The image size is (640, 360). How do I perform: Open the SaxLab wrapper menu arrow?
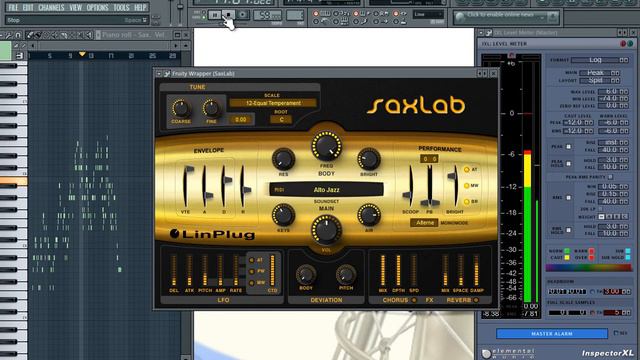(159, 74)
